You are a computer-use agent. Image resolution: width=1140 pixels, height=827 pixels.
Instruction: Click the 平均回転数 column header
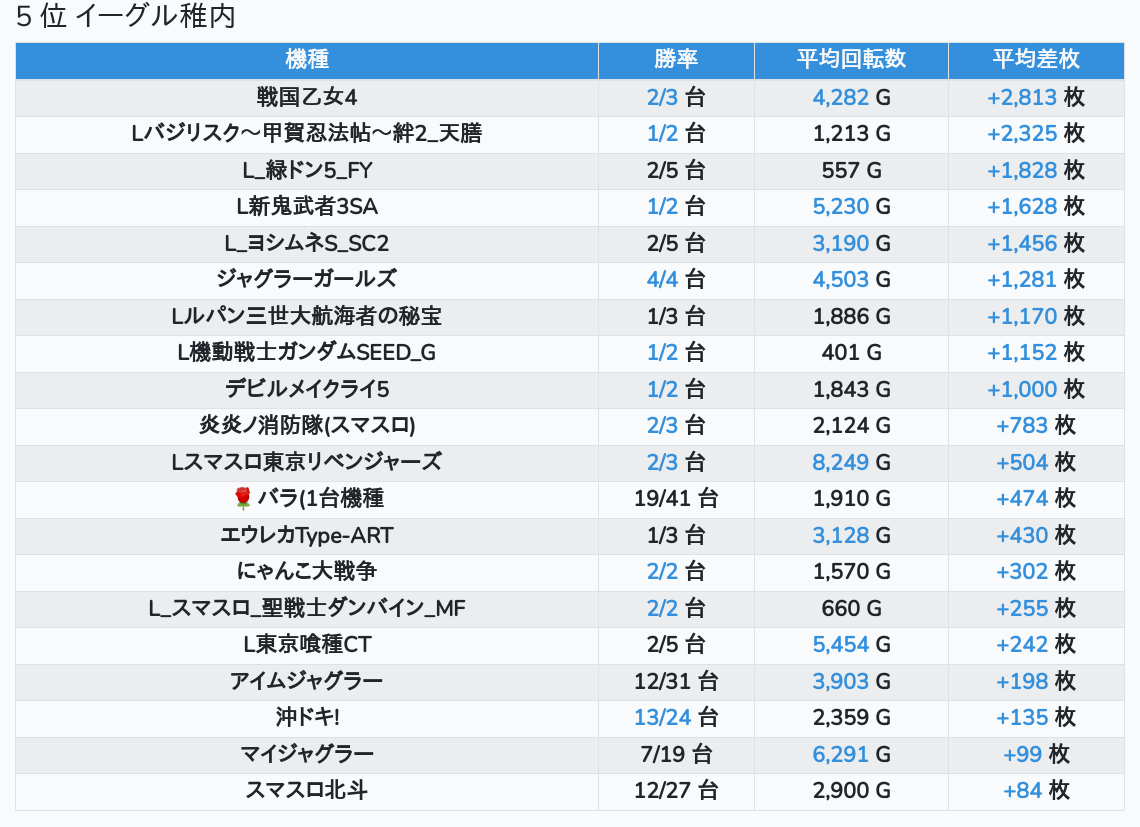pos(851,59)
